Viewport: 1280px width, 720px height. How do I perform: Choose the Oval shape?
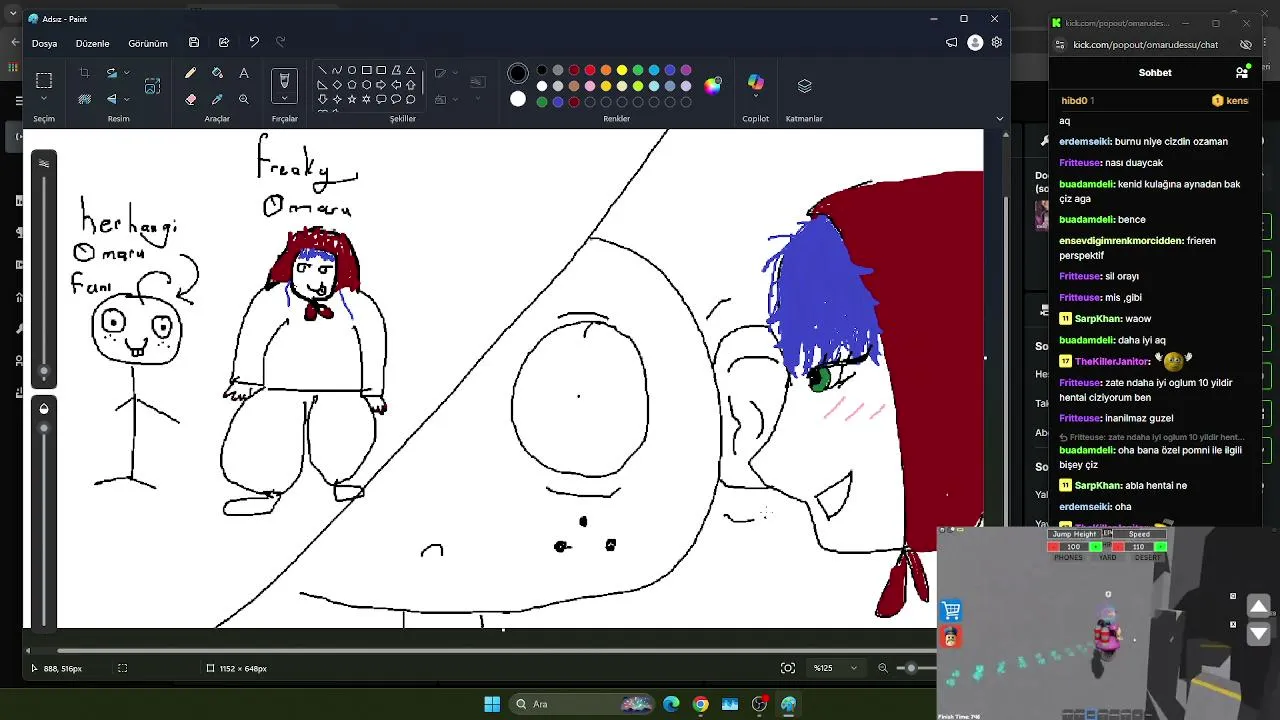tap(352, 70)
